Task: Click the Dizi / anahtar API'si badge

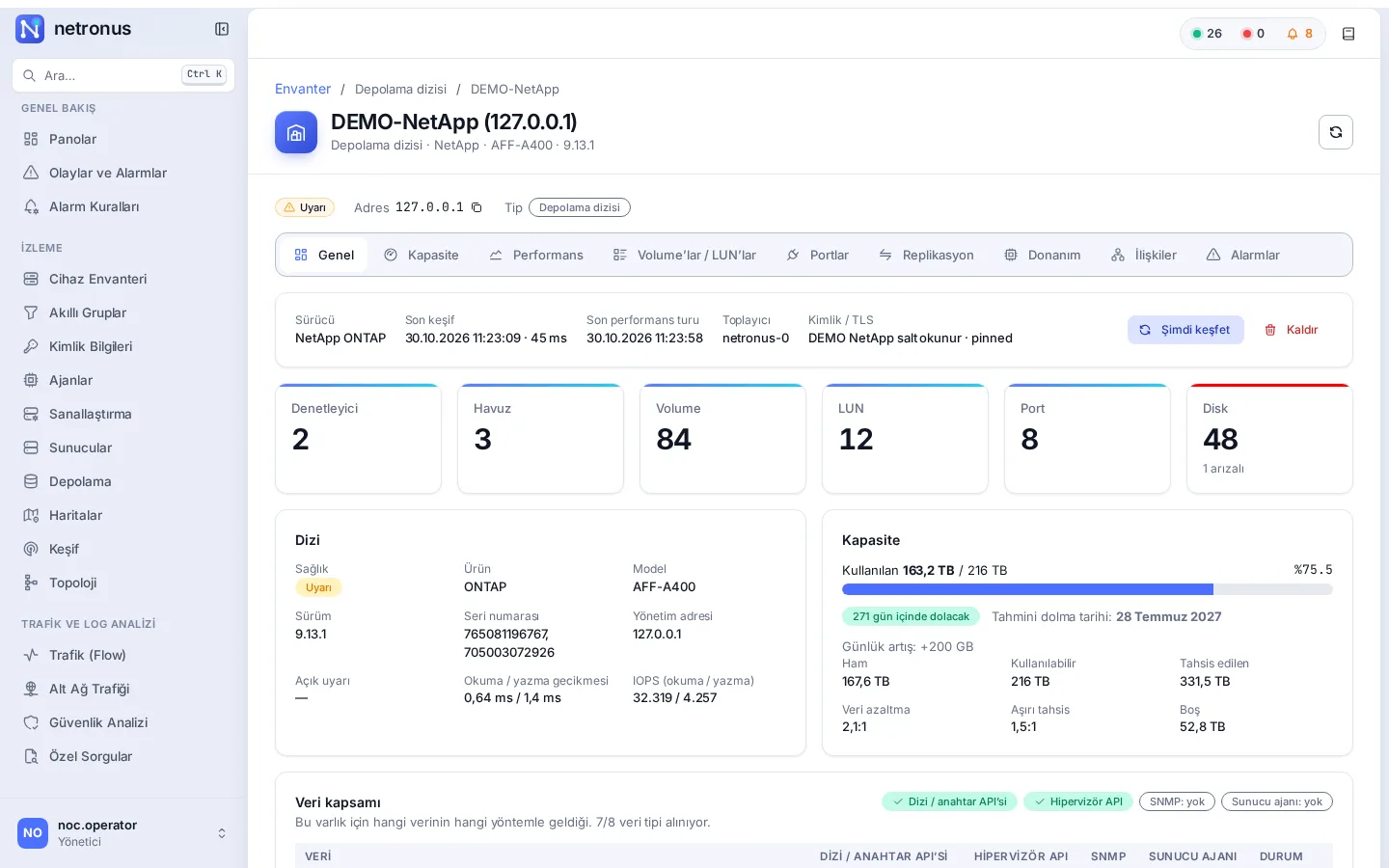Action: click(949, 801)
